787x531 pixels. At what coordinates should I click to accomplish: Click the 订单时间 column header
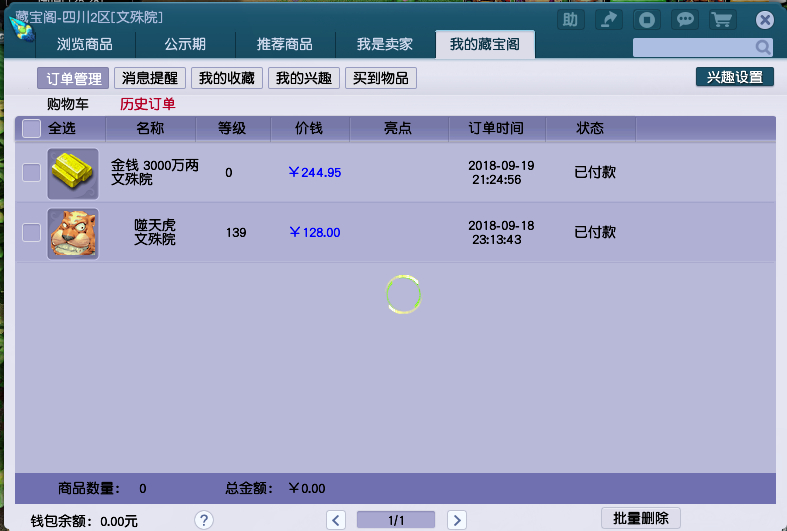coord(496,128)
